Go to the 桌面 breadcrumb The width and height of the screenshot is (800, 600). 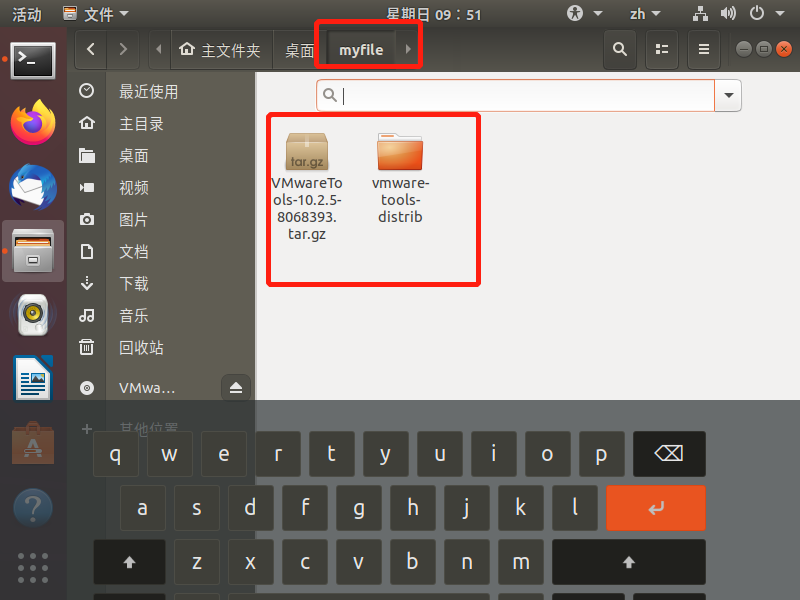[x=299, y=49]
